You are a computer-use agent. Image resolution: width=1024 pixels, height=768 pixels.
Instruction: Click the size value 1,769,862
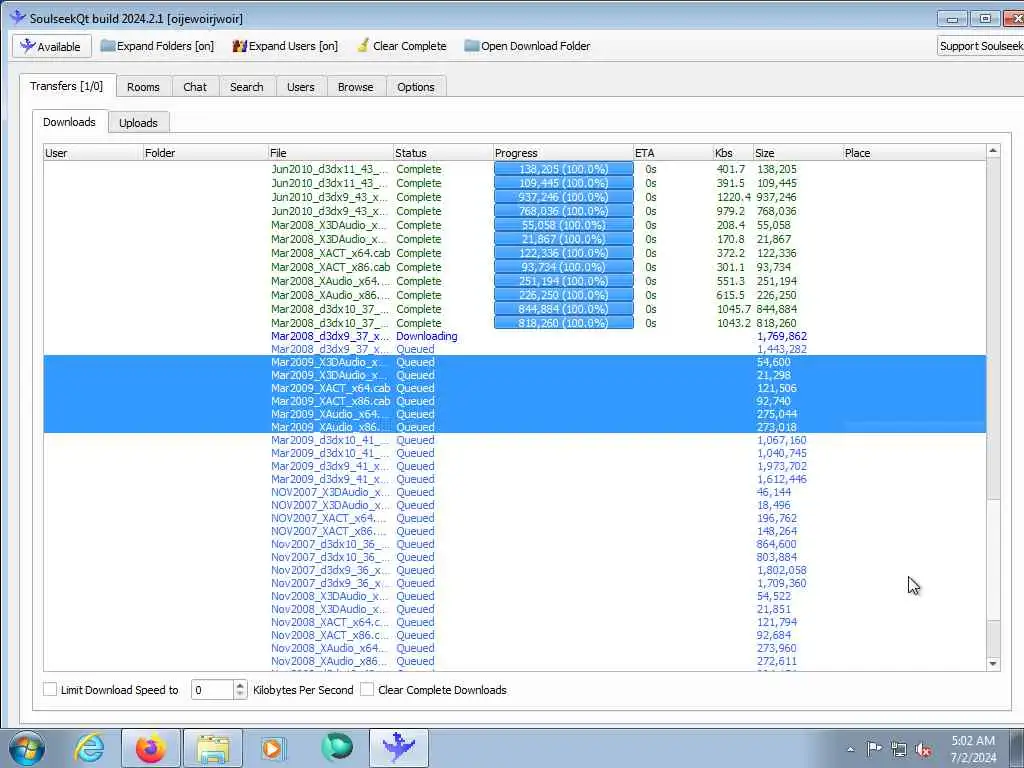pos(782,336)
